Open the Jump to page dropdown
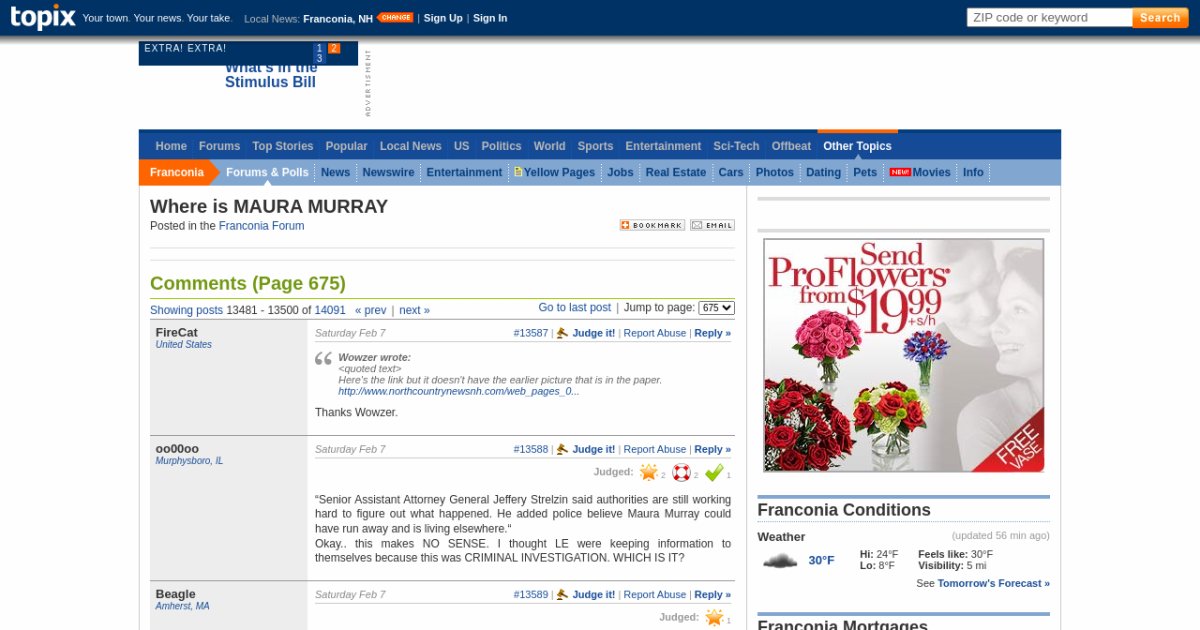 click(716, 308)
